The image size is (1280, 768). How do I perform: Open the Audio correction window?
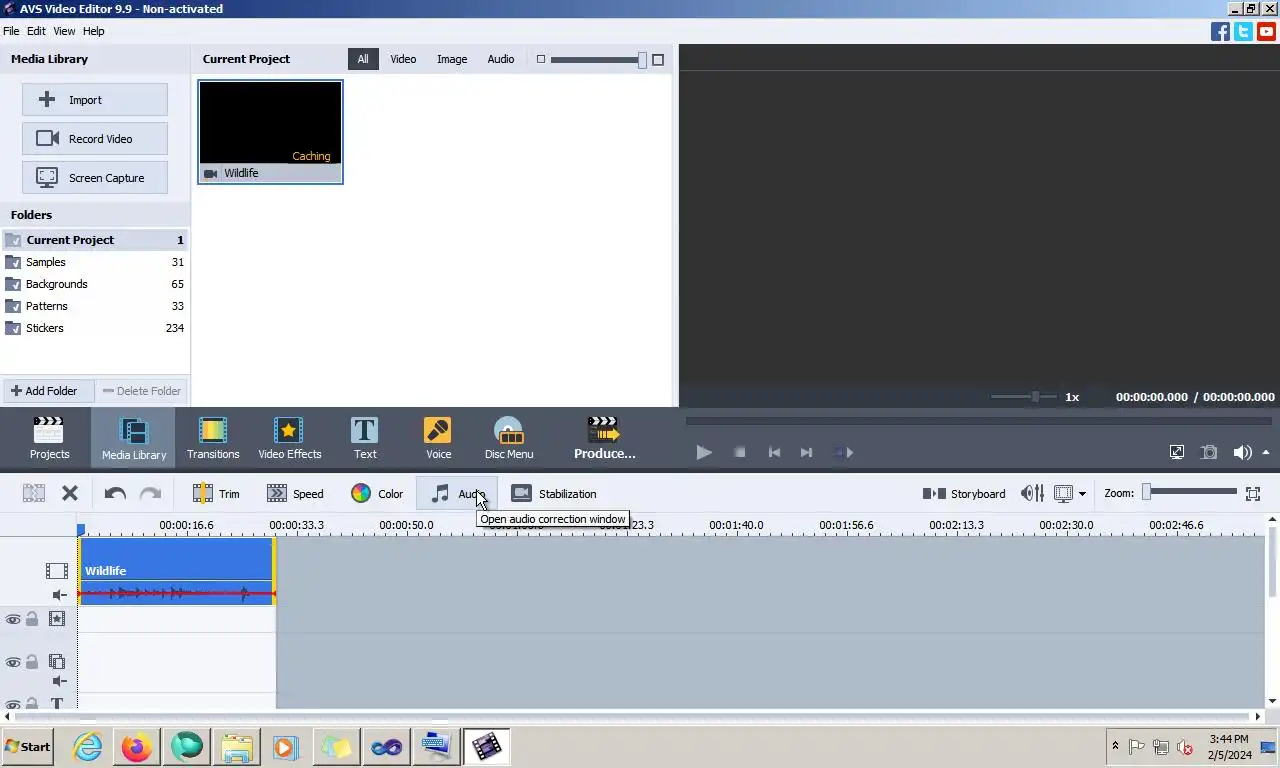click(457, 493)
